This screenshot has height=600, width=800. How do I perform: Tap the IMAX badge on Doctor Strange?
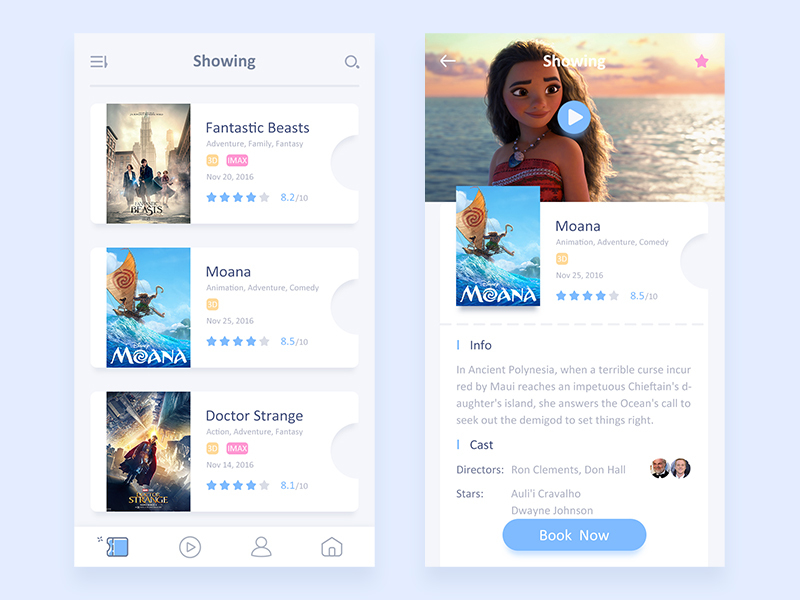click(x=237, y=448)
